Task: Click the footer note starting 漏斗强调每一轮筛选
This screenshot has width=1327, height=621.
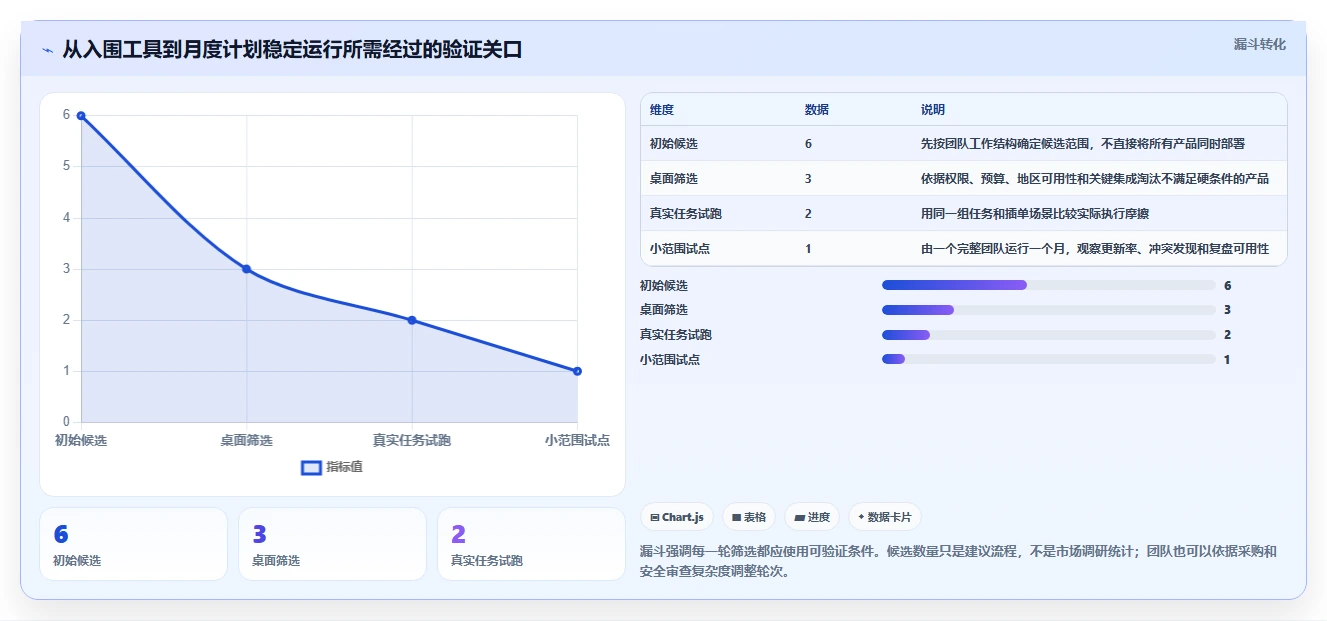Action: tap(958, 562)
